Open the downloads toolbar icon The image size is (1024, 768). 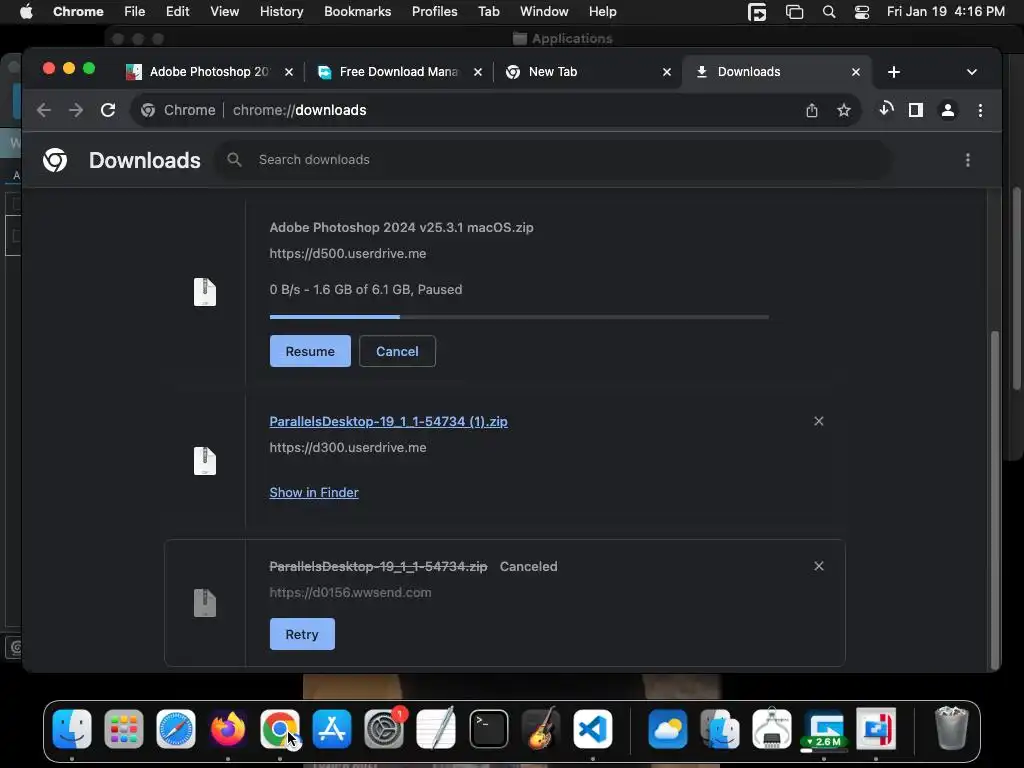886,110
